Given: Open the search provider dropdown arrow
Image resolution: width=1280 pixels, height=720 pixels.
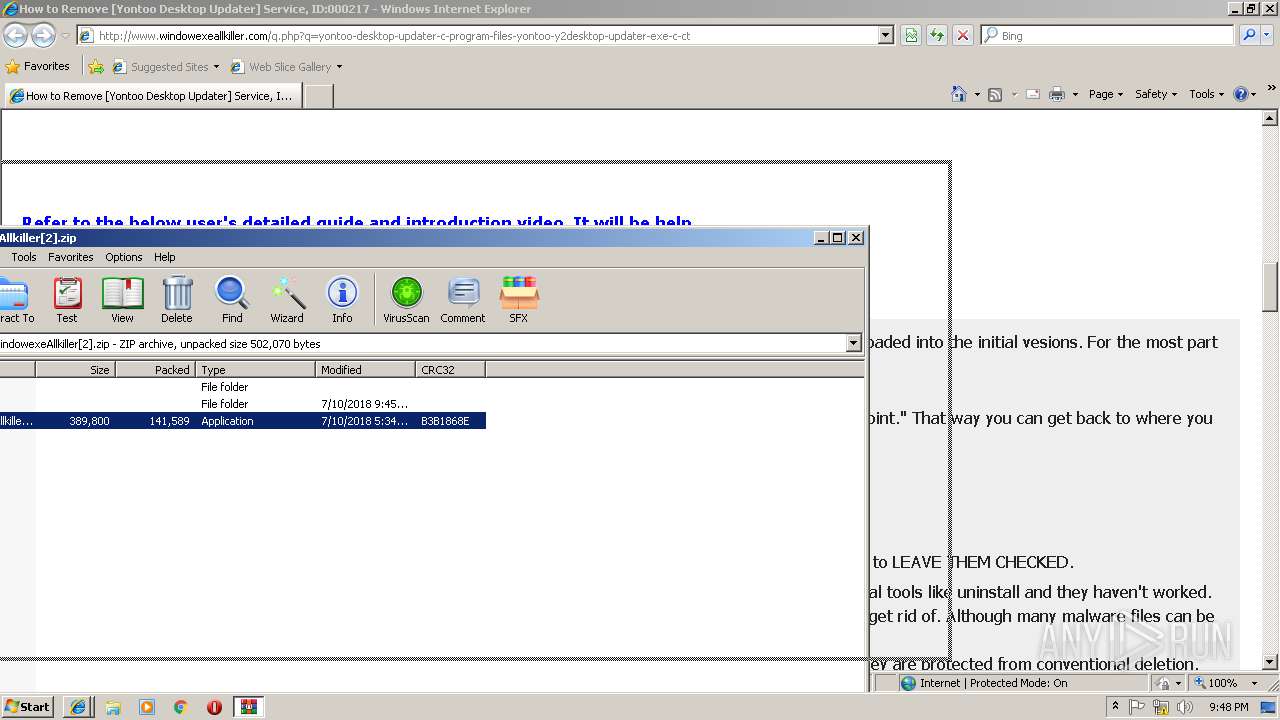Looking at the screenshot, I should [x=1268, y=35].
